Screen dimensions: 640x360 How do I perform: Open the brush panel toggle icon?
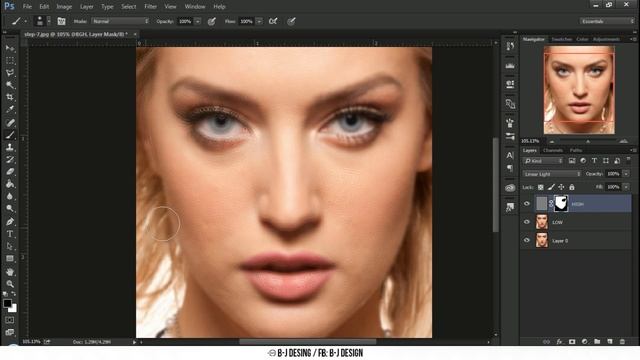[x=61, y=21]
